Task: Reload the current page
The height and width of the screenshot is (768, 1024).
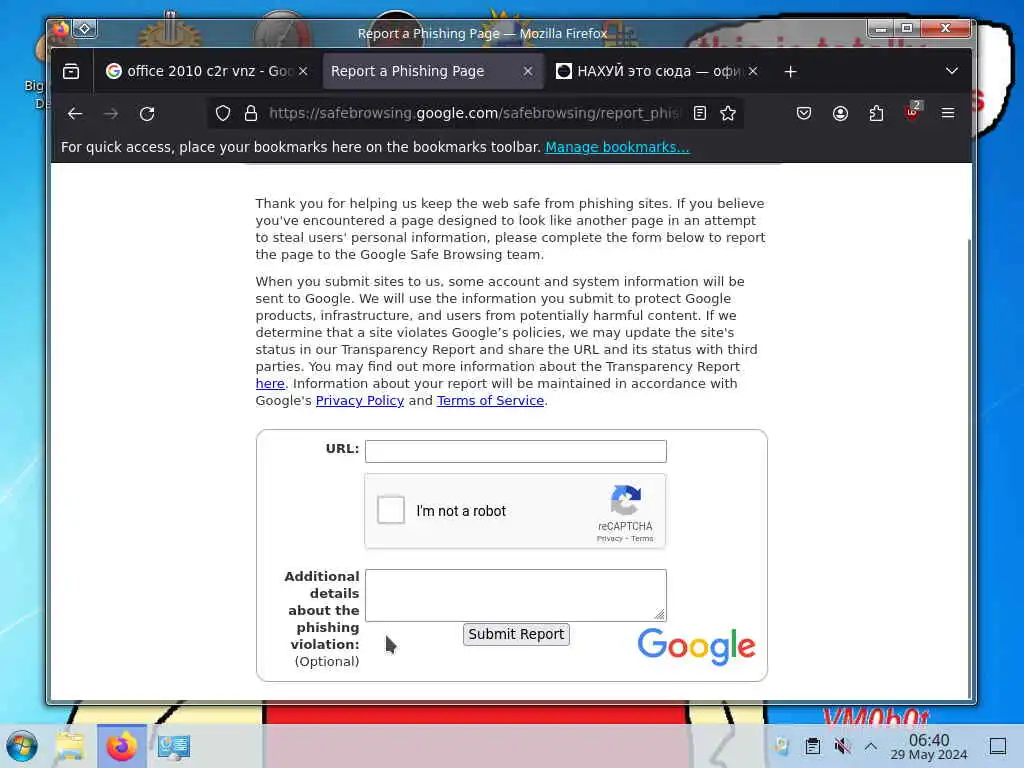Action: (147, 114)
